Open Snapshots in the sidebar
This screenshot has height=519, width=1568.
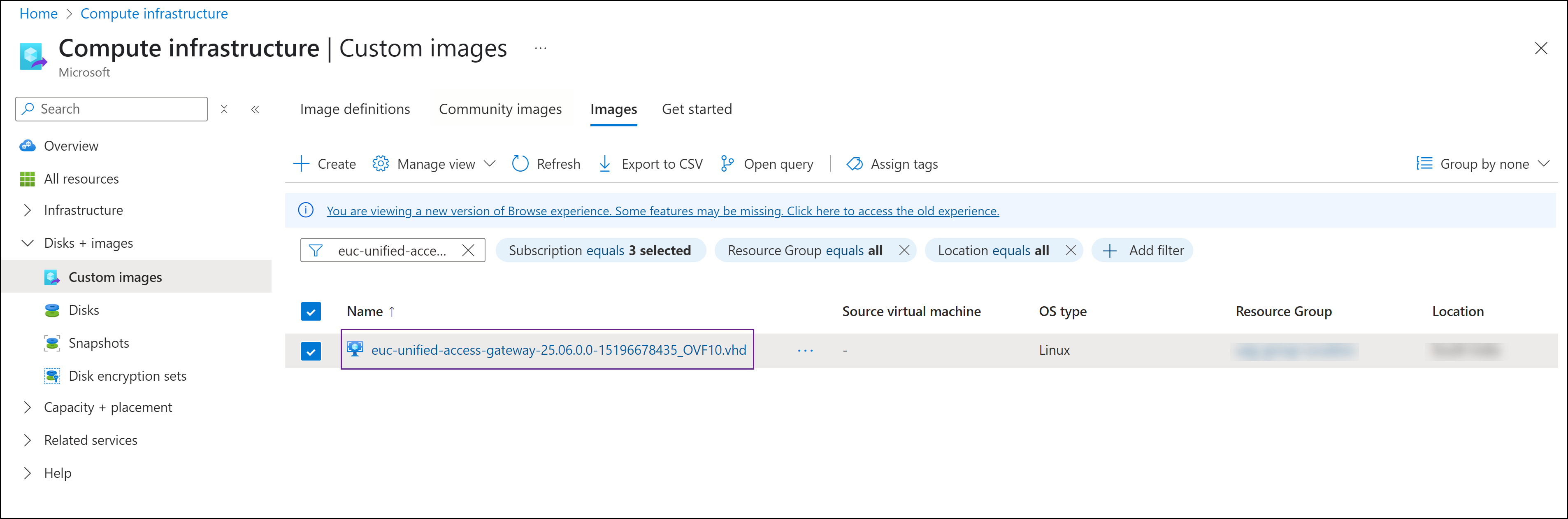tap(99, 343)
